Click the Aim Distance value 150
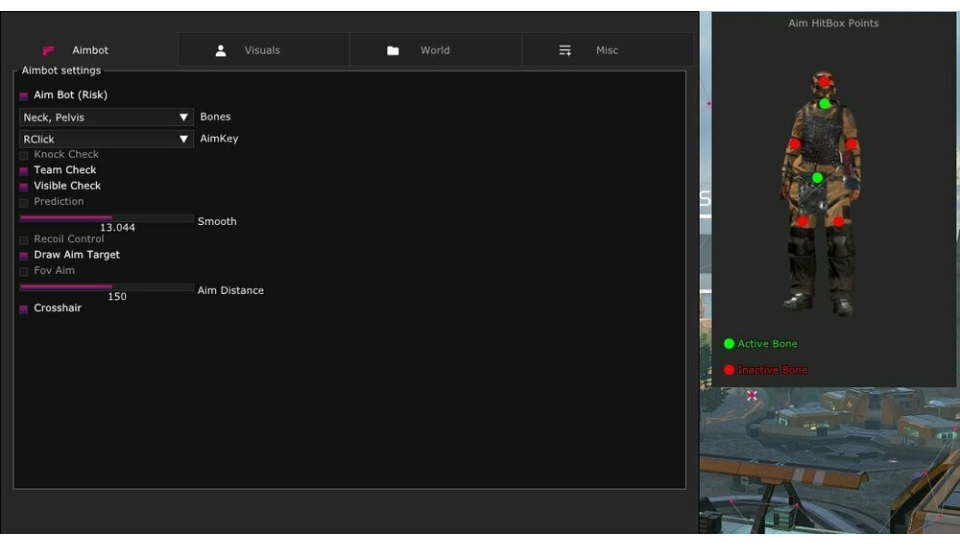The height and width of the screenshot is (545, 960). coord(117,297)
